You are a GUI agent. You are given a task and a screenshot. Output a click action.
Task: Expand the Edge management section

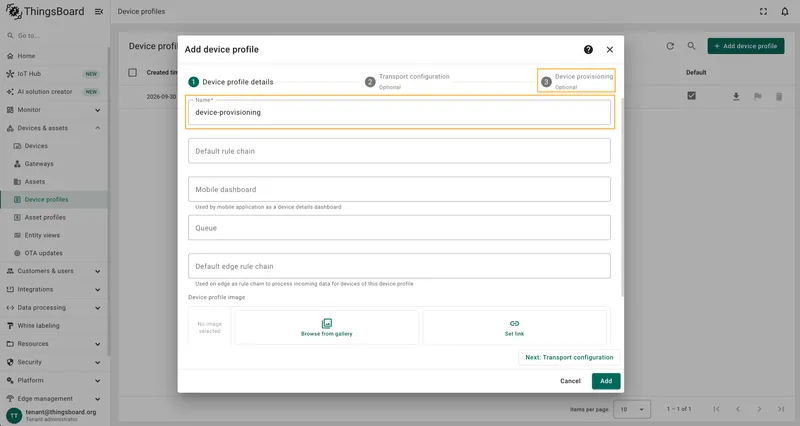[54, 398]
